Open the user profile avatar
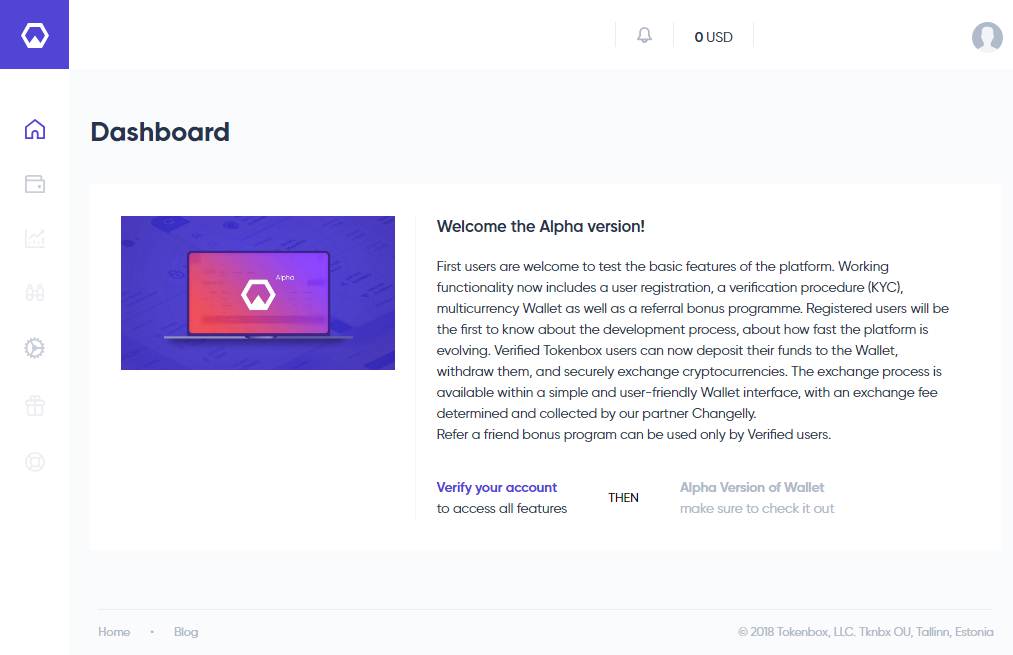This screenshot has width=1013, height=655. (x=987, y=37)
